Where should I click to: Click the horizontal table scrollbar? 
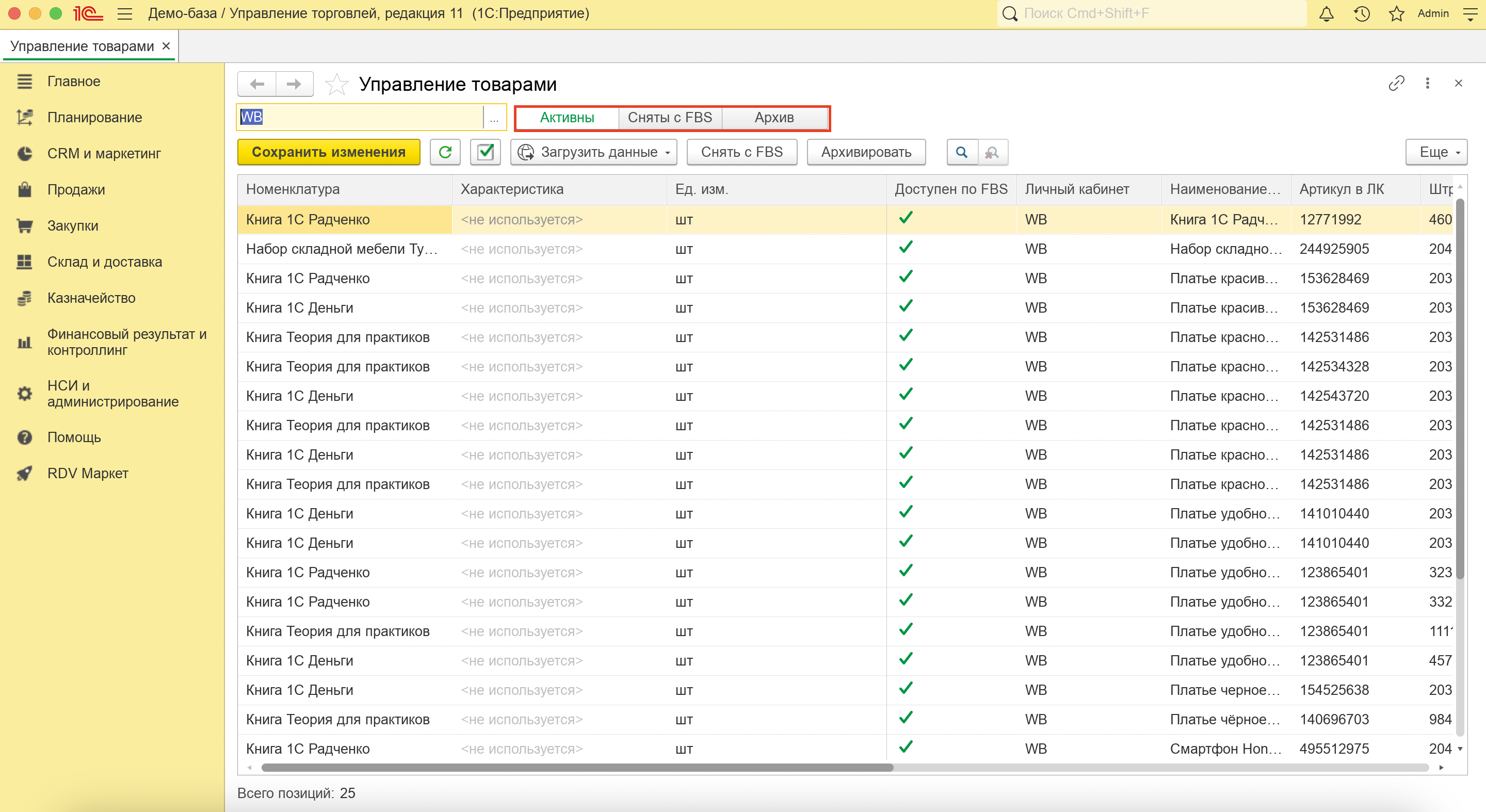point(577,768)
